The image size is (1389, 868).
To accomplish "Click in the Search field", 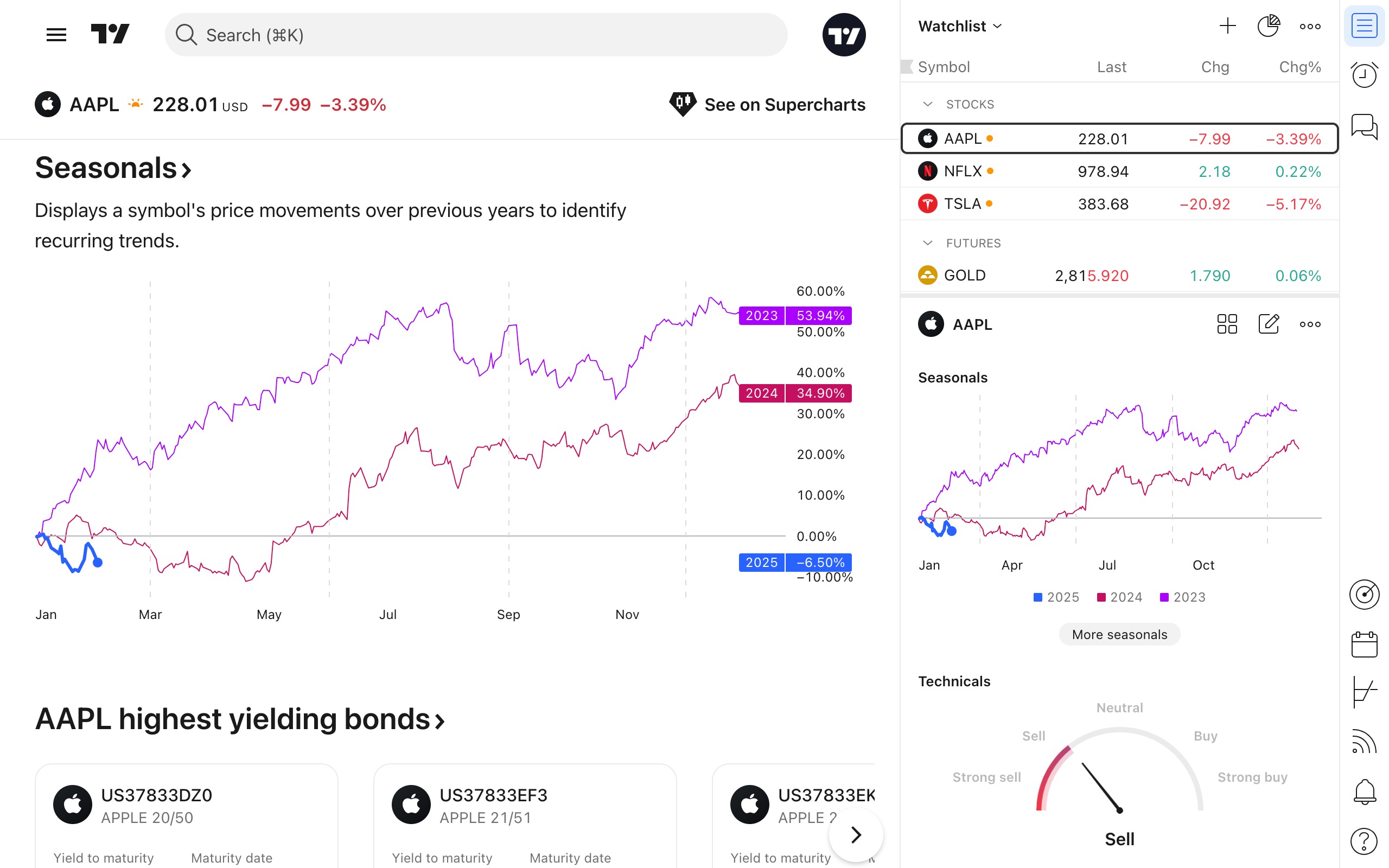I will click(x=476, y=35).
